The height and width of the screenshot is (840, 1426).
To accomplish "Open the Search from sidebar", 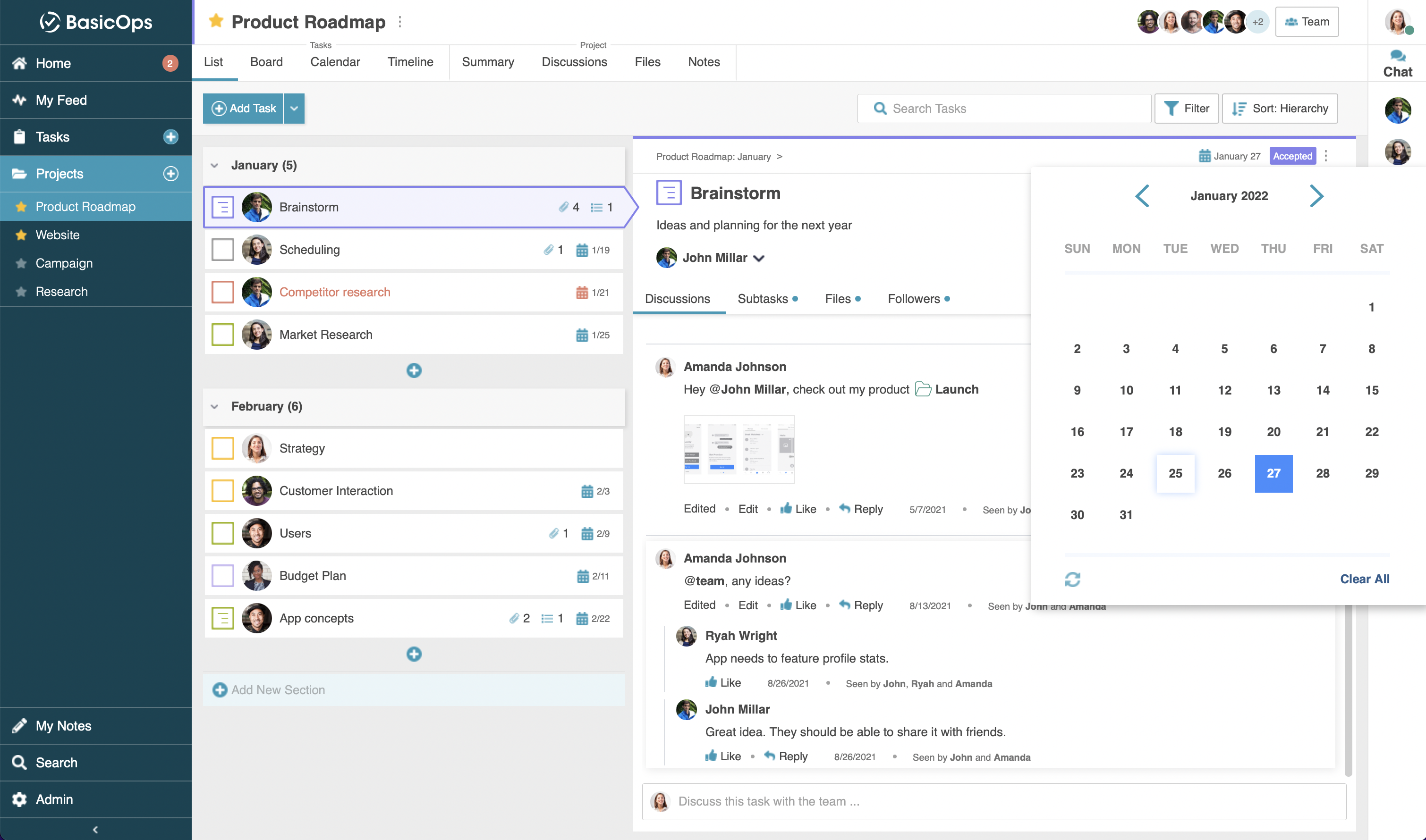I will (x=56, y=763).
